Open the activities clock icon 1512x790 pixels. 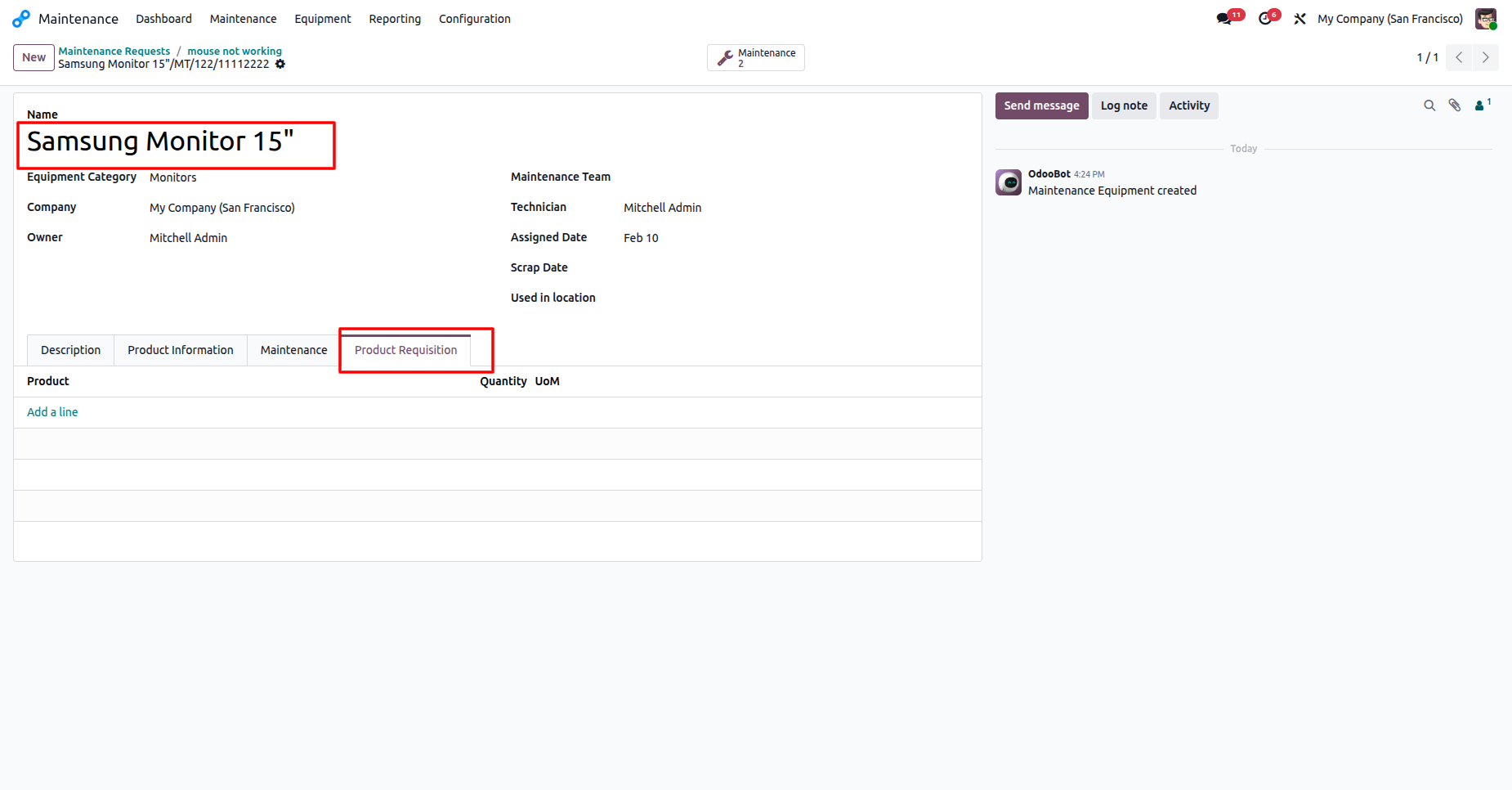(1265, 18)
